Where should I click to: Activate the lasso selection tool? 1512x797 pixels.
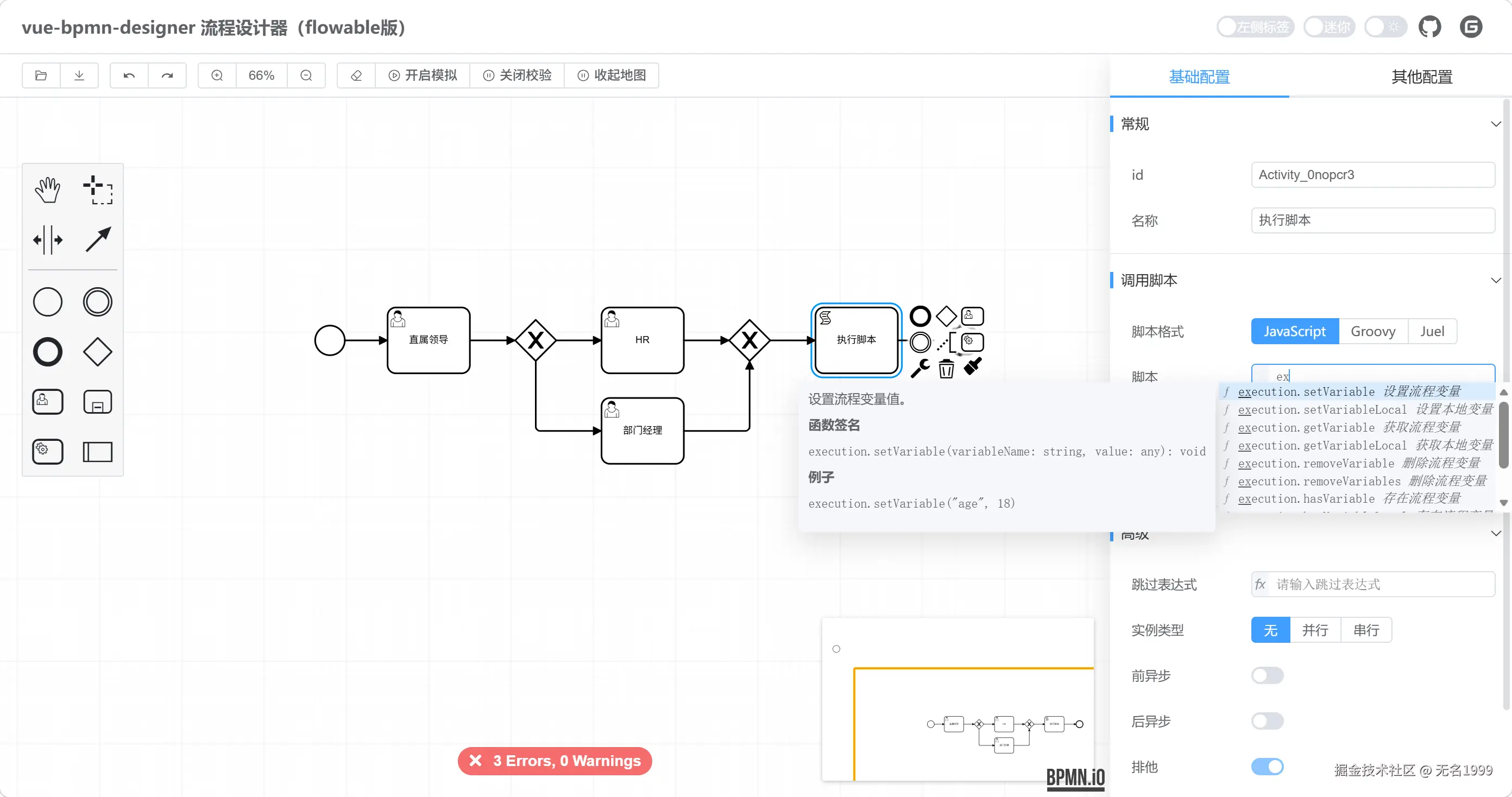pyautogui.click(x=97, y=189)
